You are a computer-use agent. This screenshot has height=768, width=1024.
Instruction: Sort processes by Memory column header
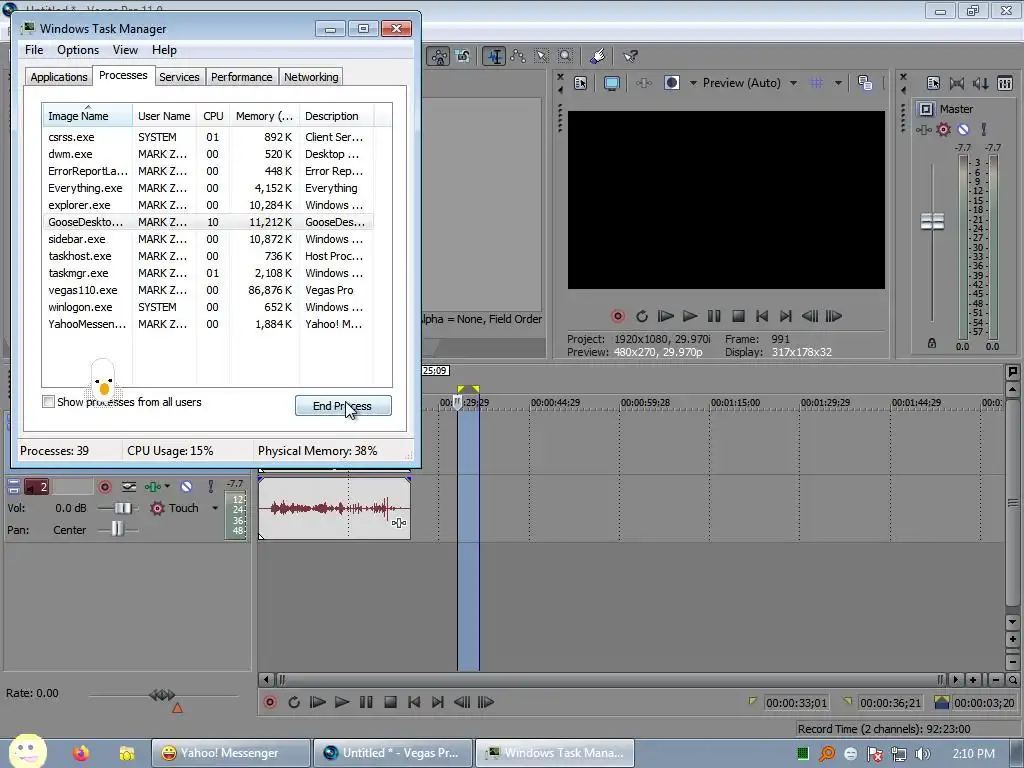(x=264, y=116)
